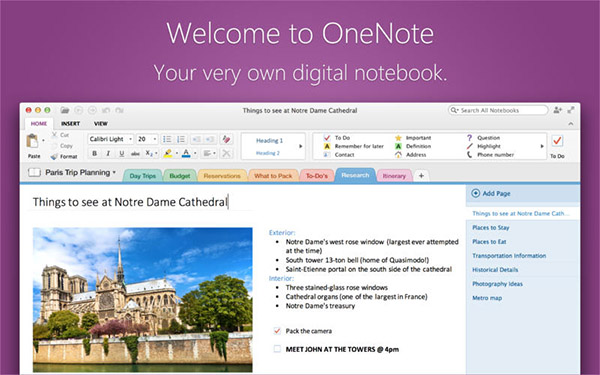Click the delete X icon in ribbon
600x375 pixels.
226,153
